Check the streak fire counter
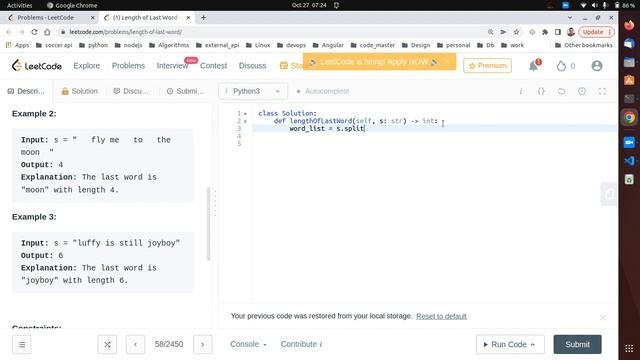The width and height of the screenshot is (640, 360). 566,66
